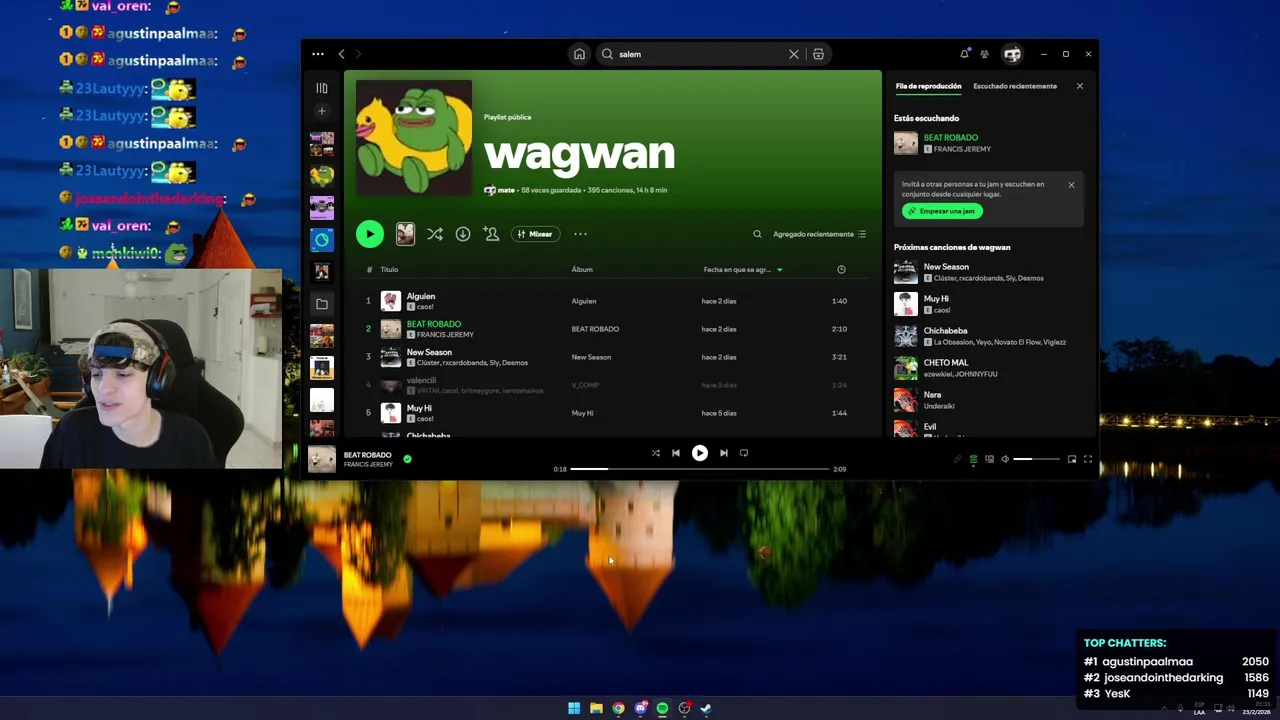The height and width of the screenshot is (720, 1280).
Task: Toggle shuffle in the player bar
Action: click(655, 453)
